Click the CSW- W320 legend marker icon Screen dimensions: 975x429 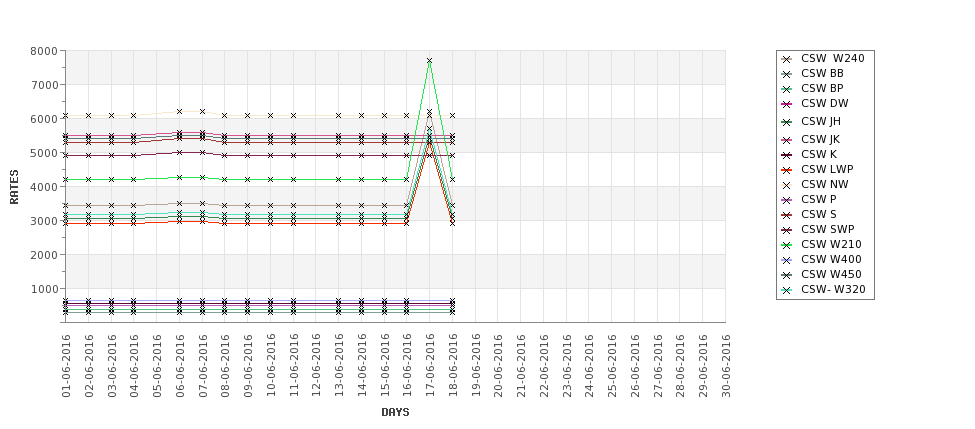click(x=787, y=290)
